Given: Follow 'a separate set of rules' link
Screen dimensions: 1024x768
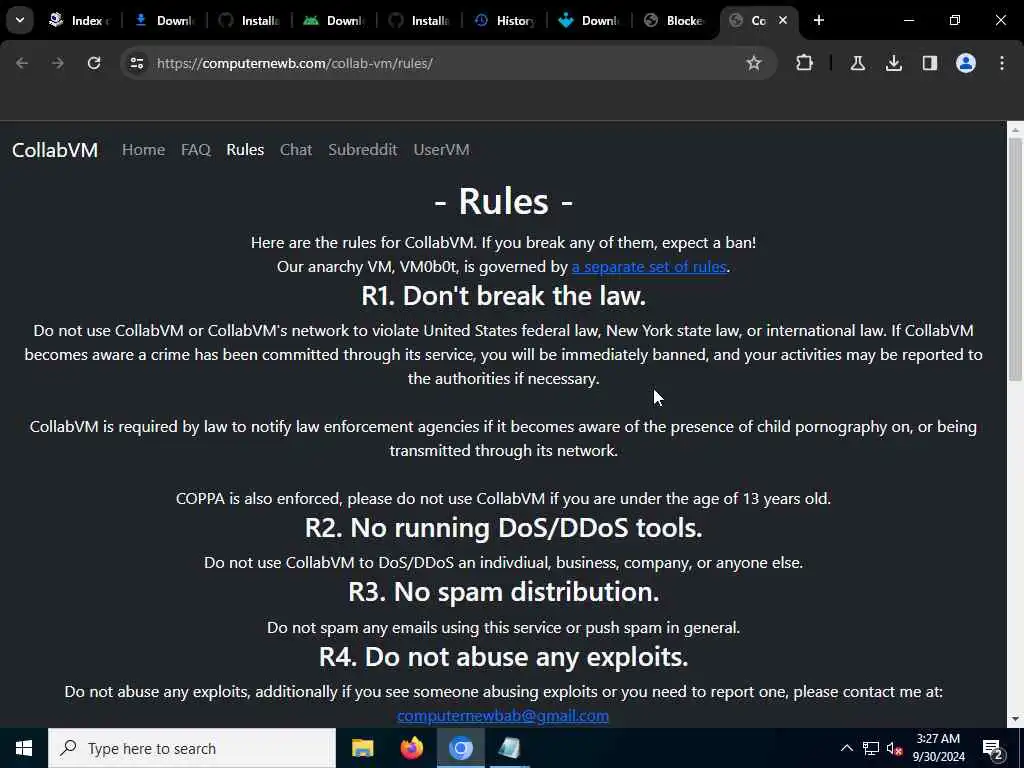Looking at the screenshot, I should pyautogui.click(x=649, y=266).
